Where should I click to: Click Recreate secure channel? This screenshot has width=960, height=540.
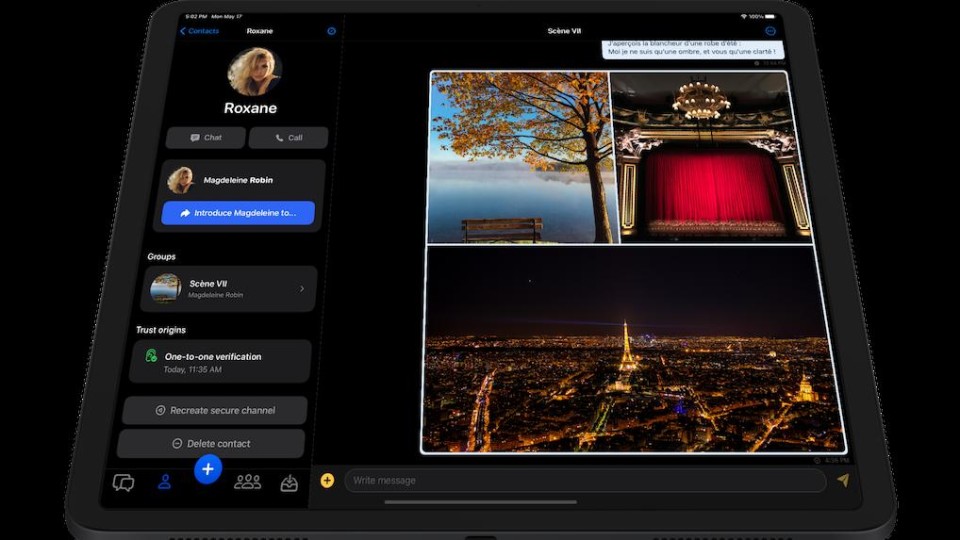(x=215, y=410)
